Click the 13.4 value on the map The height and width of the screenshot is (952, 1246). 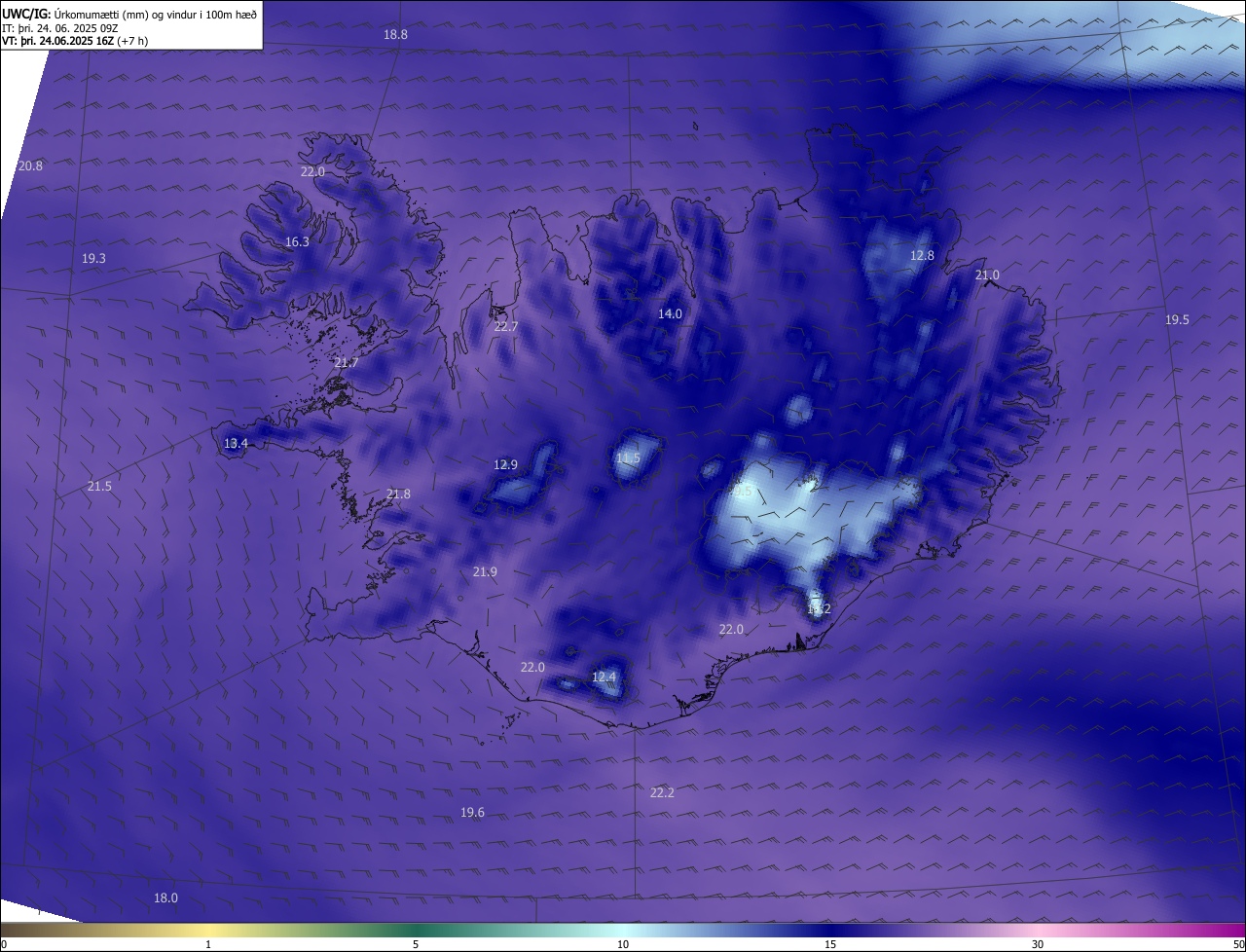coord(236,444)
